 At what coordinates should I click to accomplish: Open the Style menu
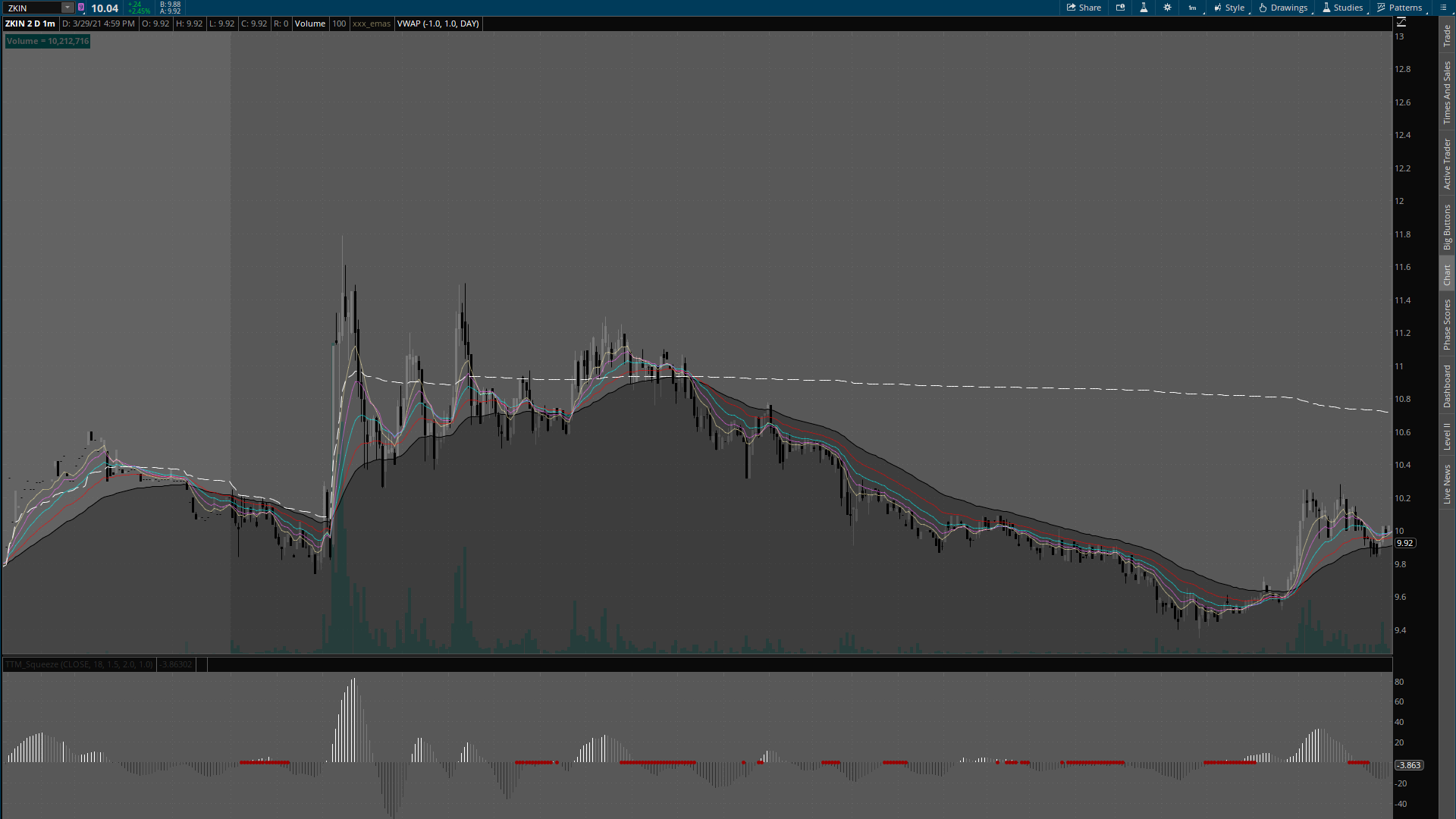[1229, 8]
